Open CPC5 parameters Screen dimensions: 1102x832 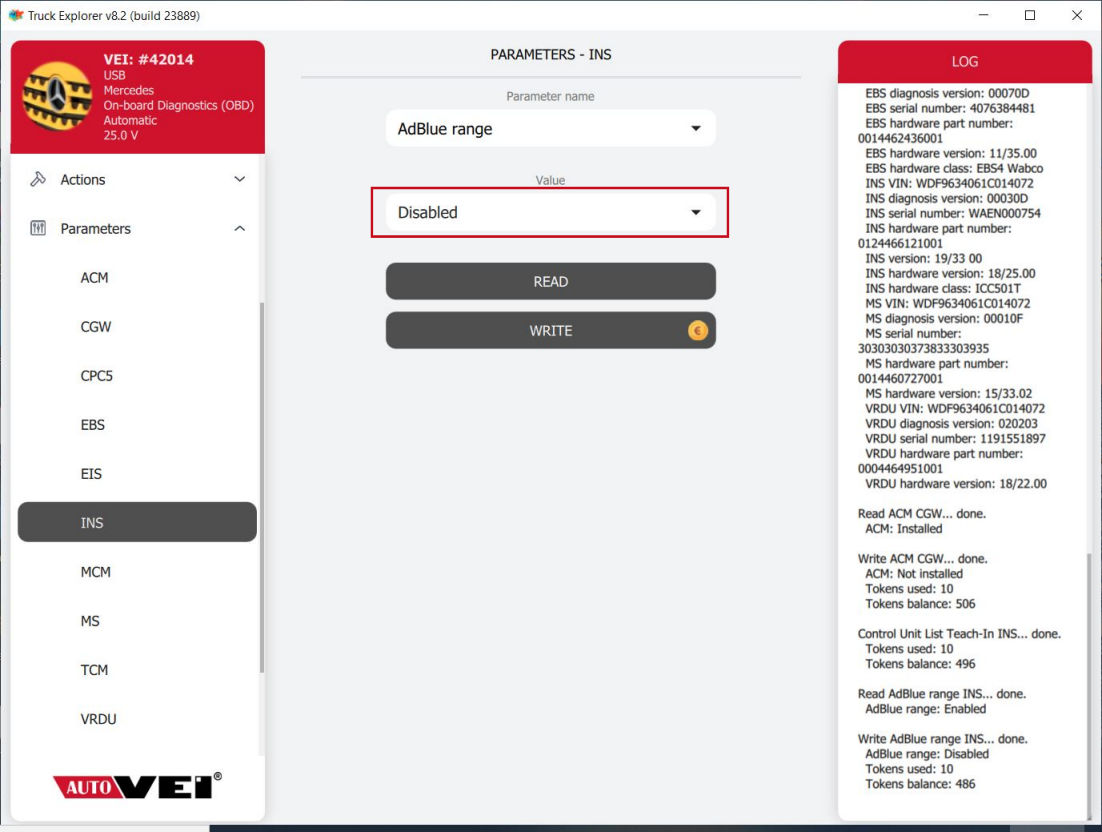pyautogui.click(x=97, y=376)
